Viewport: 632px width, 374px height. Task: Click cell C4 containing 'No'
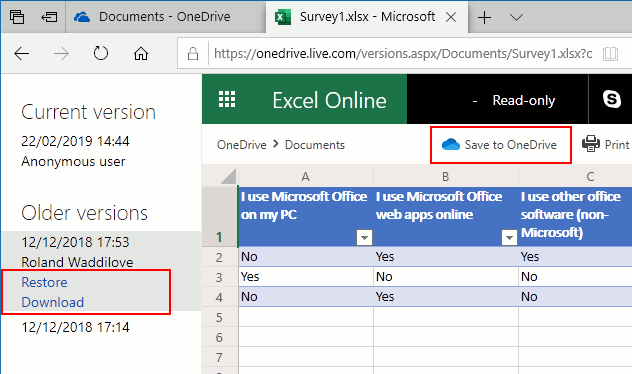pyautogui.click(x=576, y=297)
